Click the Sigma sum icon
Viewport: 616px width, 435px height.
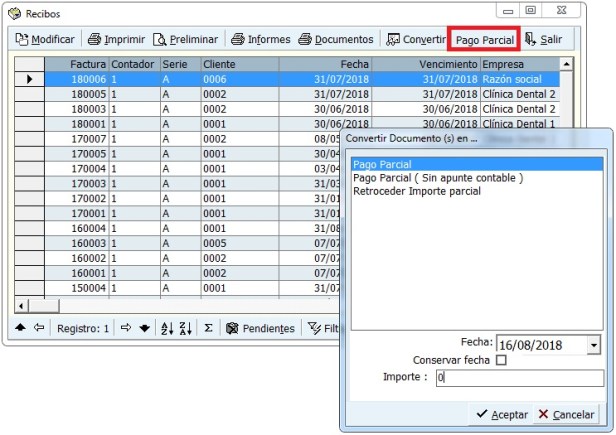pyautogui.click(x=208, y=328)
